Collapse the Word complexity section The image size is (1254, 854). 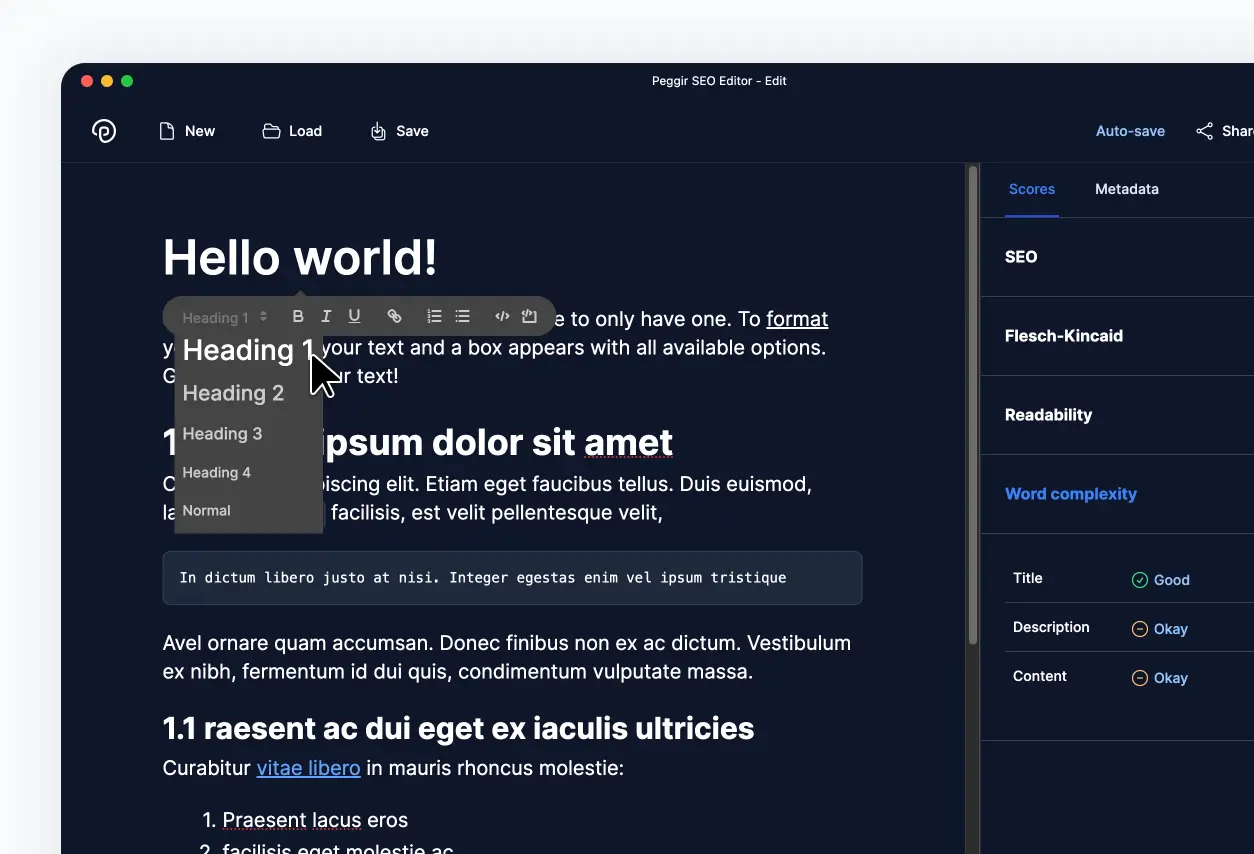tap(1071, 493)
